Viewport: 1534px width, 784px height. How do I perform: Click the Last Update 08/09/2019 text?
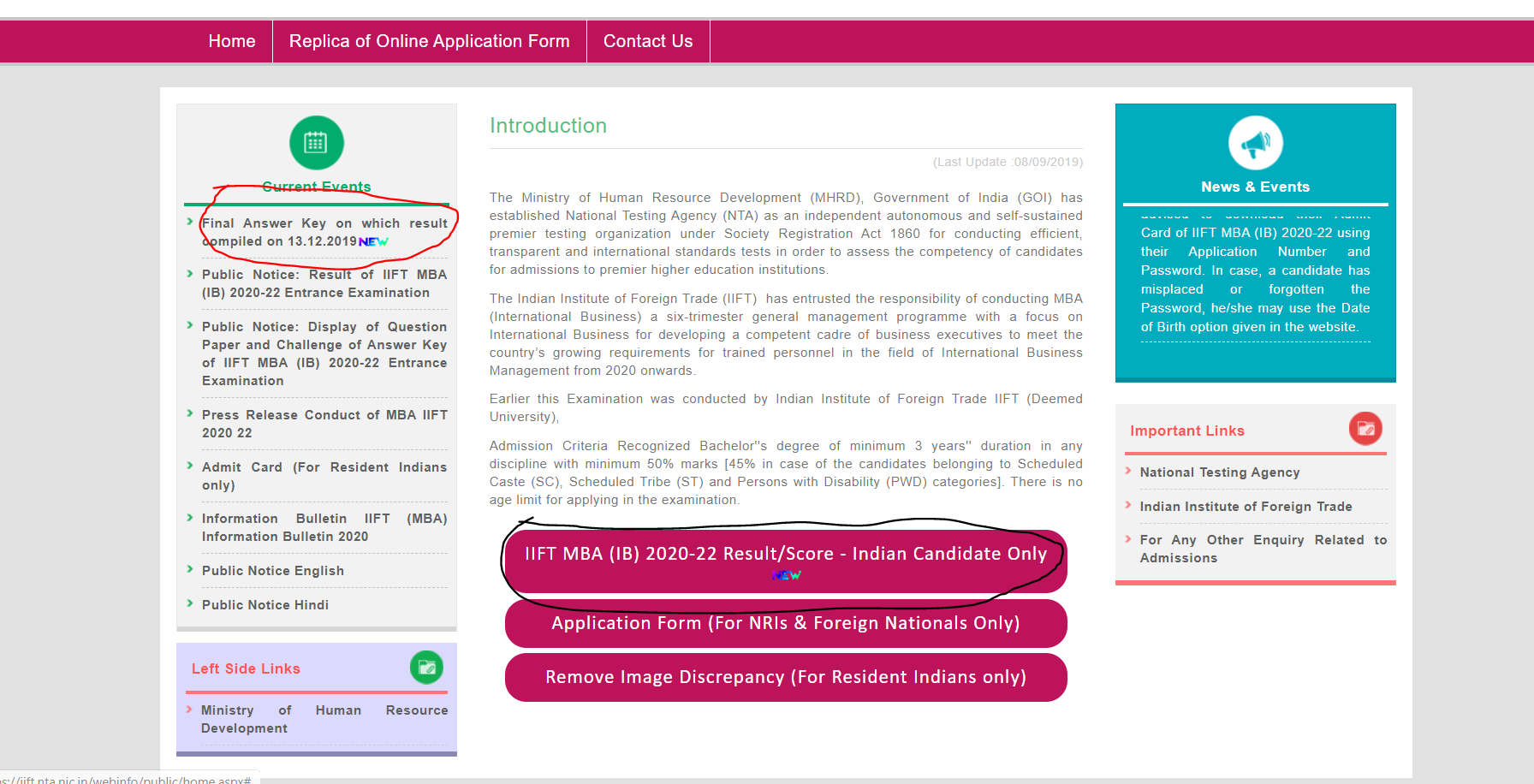coord(1008,162)
